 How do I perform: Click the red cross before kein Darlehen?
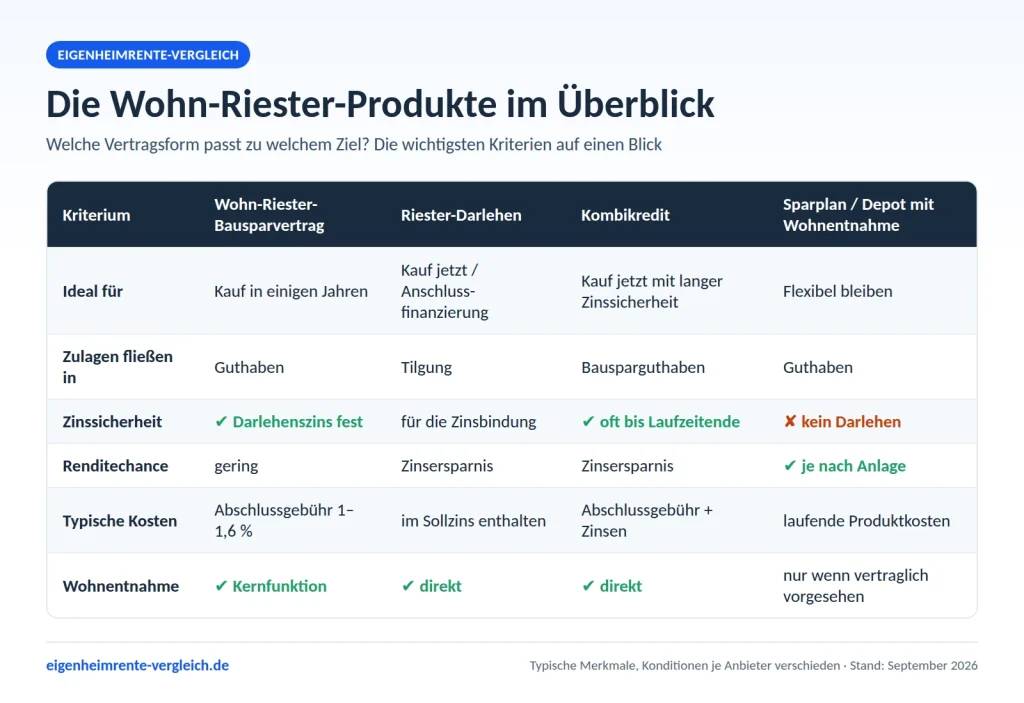click(x=790, y=421)
